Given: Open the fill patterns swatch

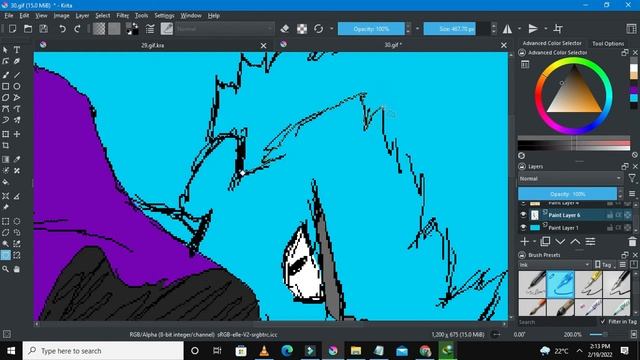Looking at the screenshot, I should point(114,29).
